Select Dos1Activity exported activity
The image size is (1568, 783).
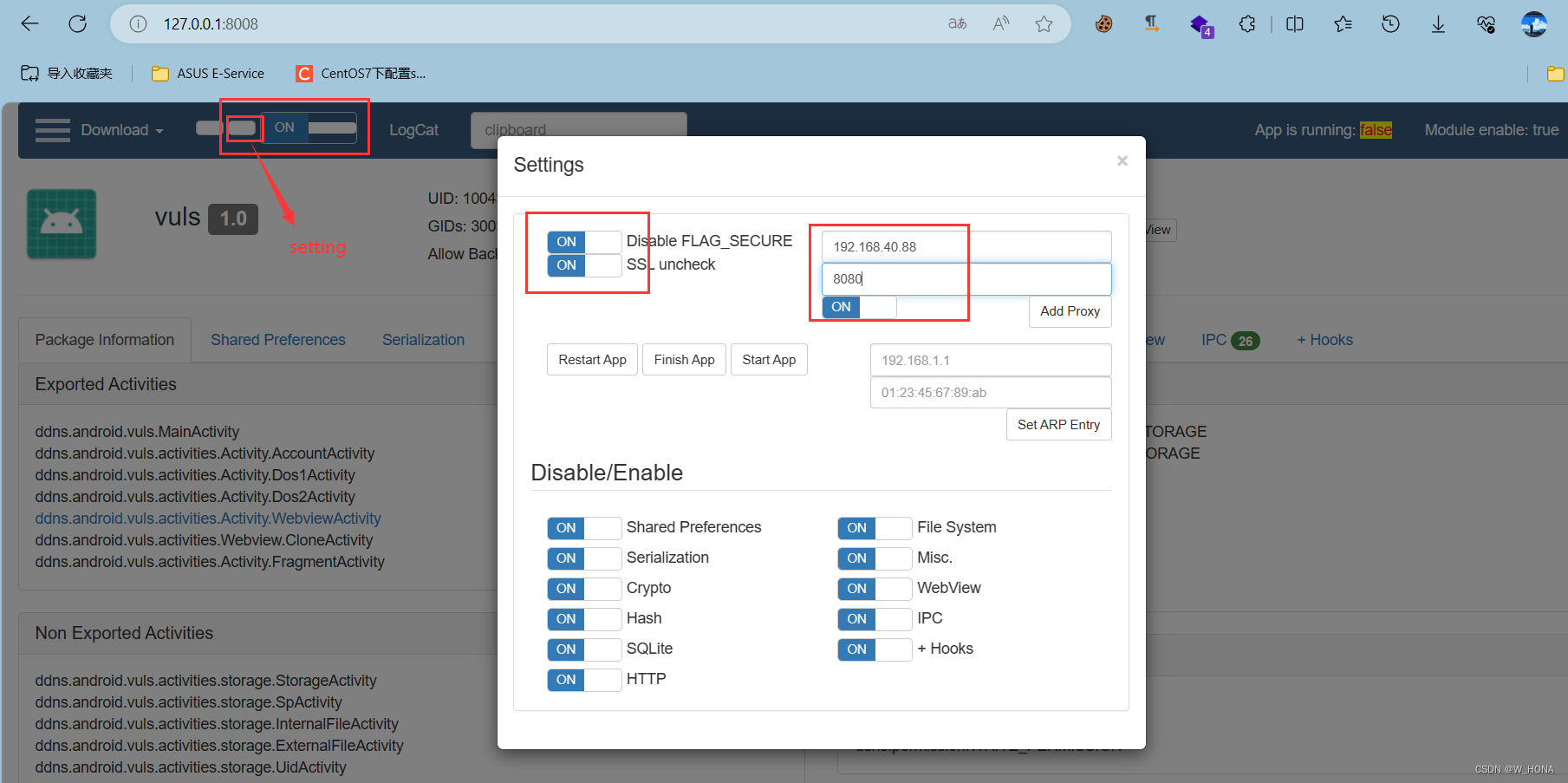(195, 475)
